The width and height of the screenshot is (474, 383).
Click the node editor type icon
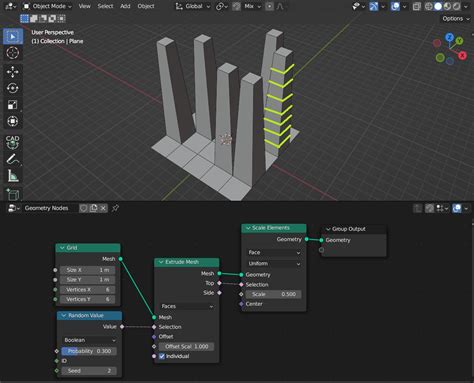point(13,208)
